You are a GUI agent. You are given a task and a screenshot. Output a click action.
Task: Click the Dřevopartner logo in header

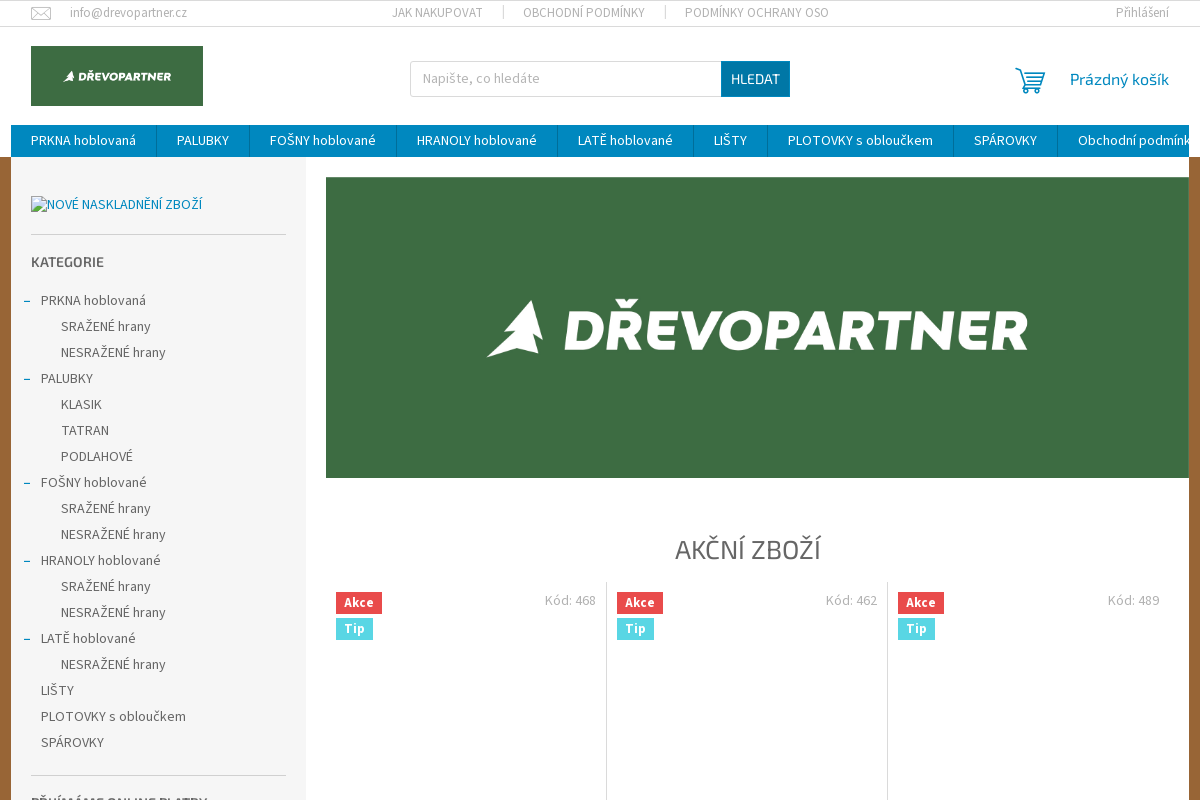[x=117, y=76]
